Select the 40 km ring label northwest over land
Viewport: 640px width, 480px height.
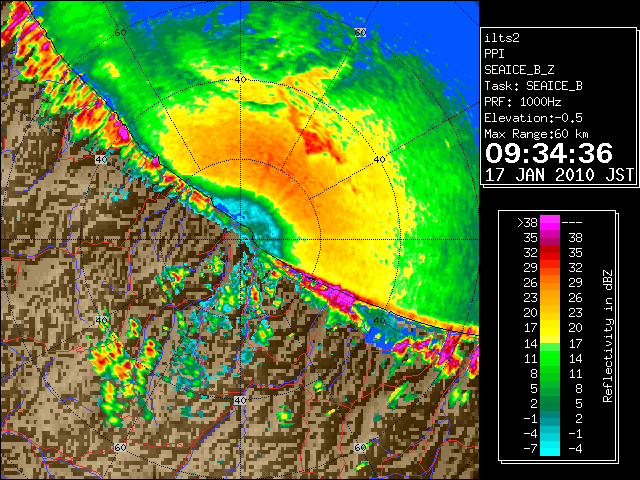pyautogui.click(x=101, y=159)
